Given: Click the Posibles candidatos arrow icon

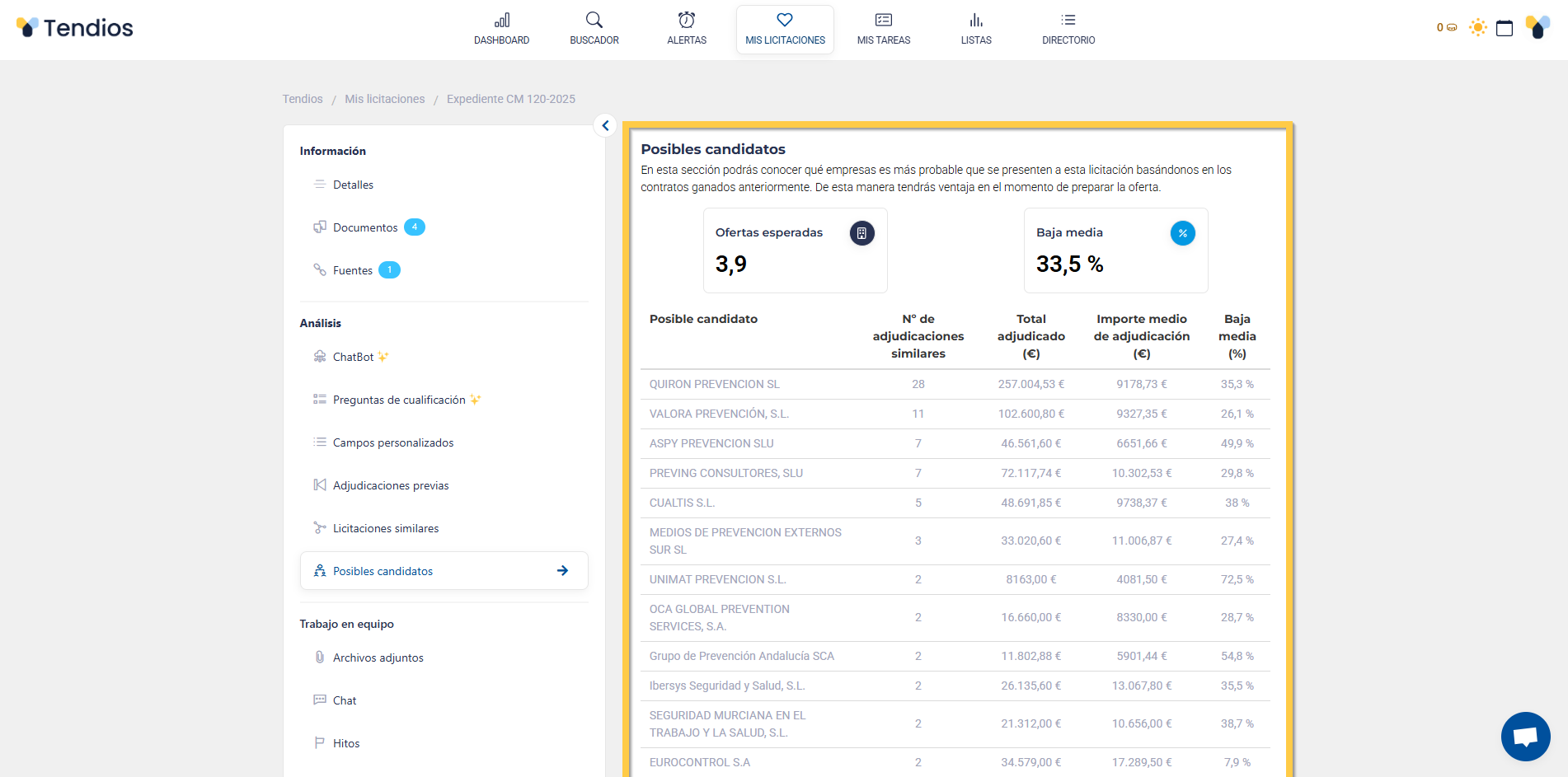Looking at the screenshot, I should (562, 571).
